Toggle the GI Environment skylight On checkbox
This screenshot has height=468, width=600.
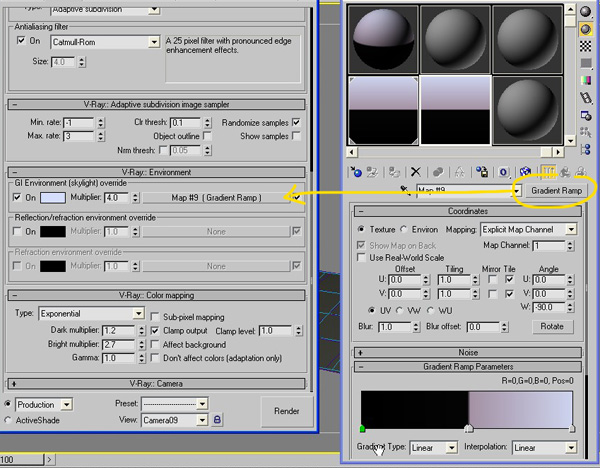(18, 198)
